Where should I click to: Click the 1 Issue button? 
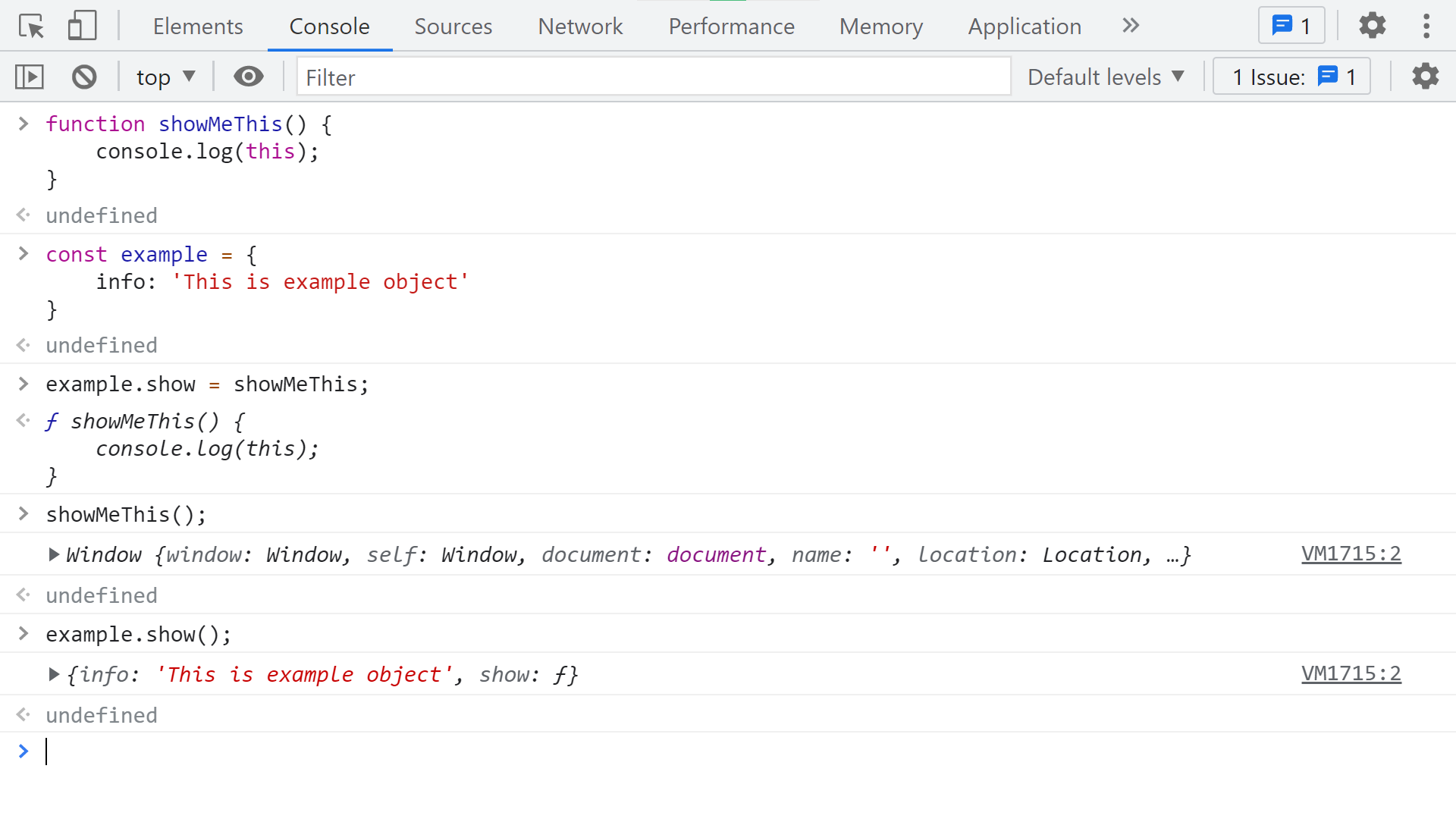[x=1291, y=77]
